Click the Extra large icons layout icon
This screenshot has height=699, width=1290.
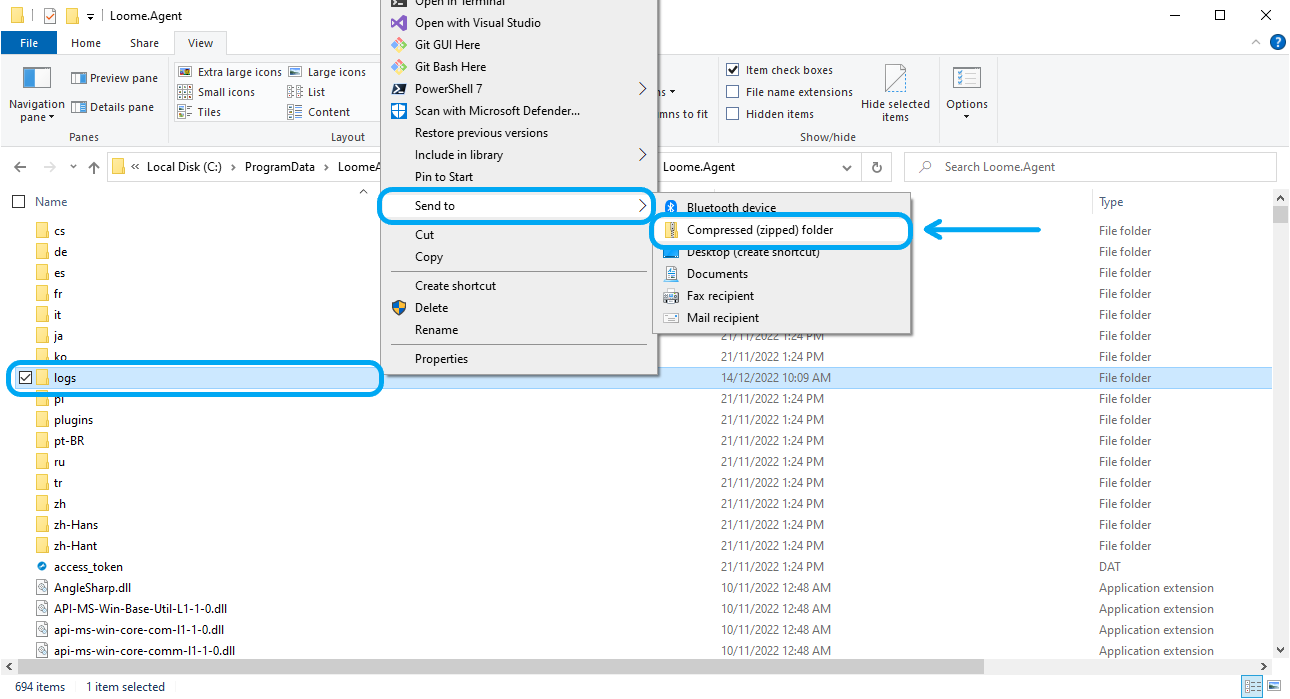(x=185, y=72)
